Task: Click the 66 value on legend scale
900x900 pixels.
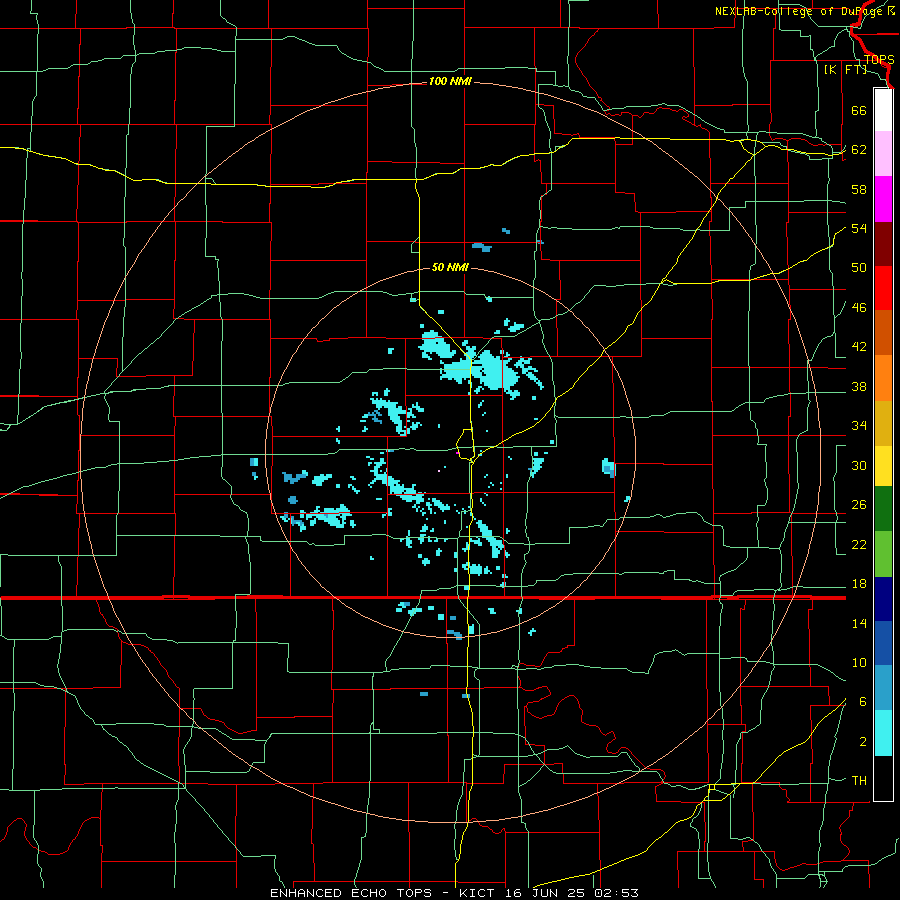Action: pos(859,110)
